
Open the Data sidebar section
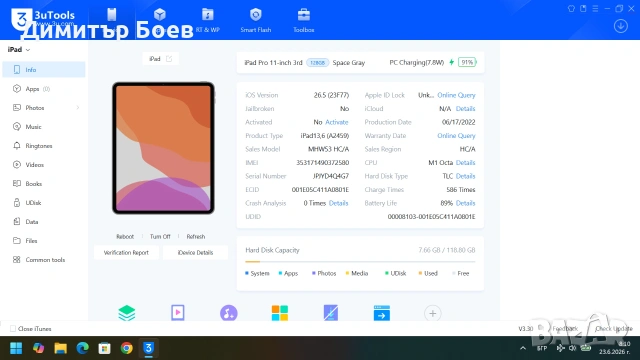[x=44, y=222]
